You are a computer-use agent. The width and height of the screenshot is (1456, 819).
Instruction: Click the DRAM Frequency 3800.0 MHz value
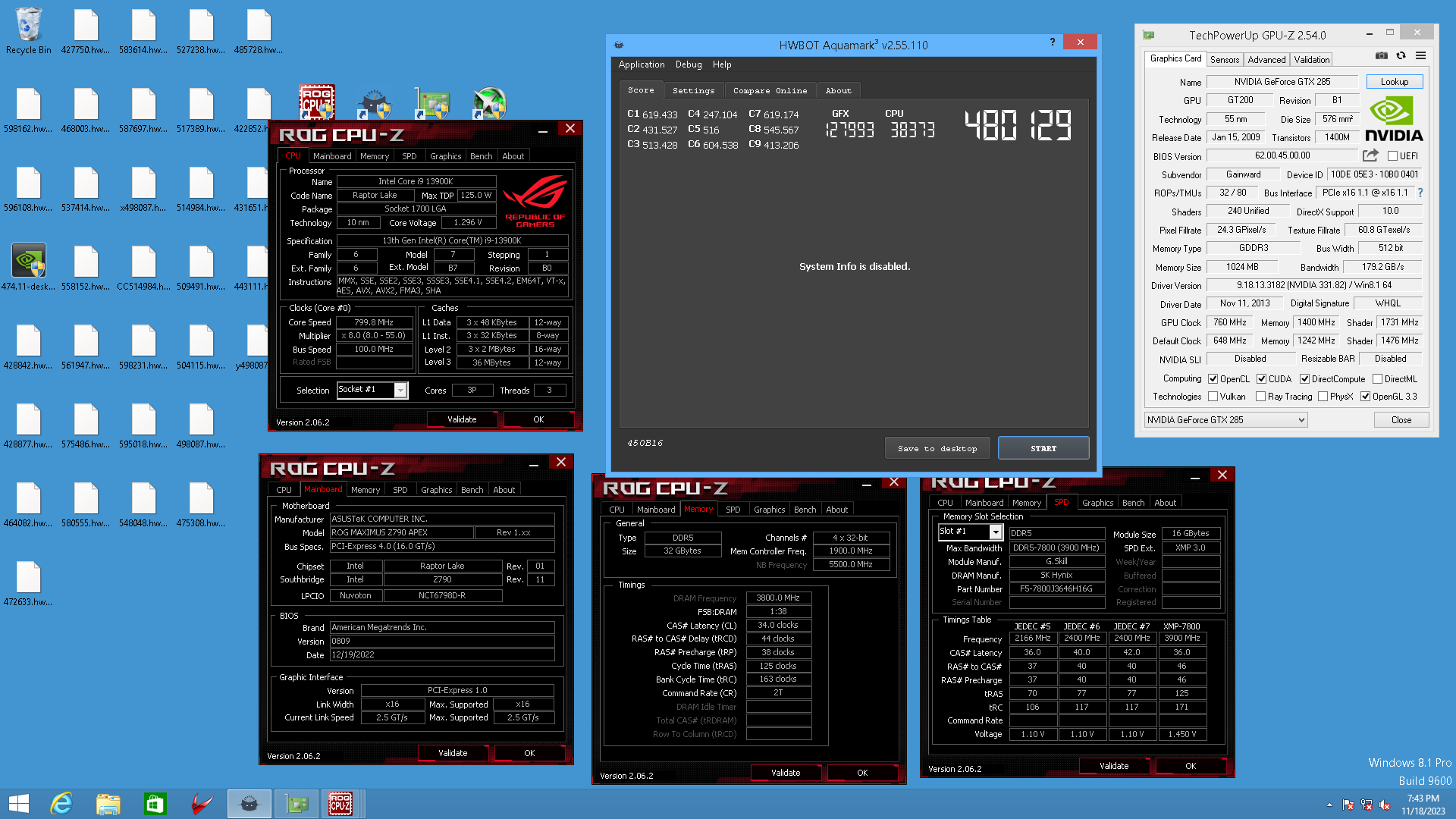click(778, 598)
